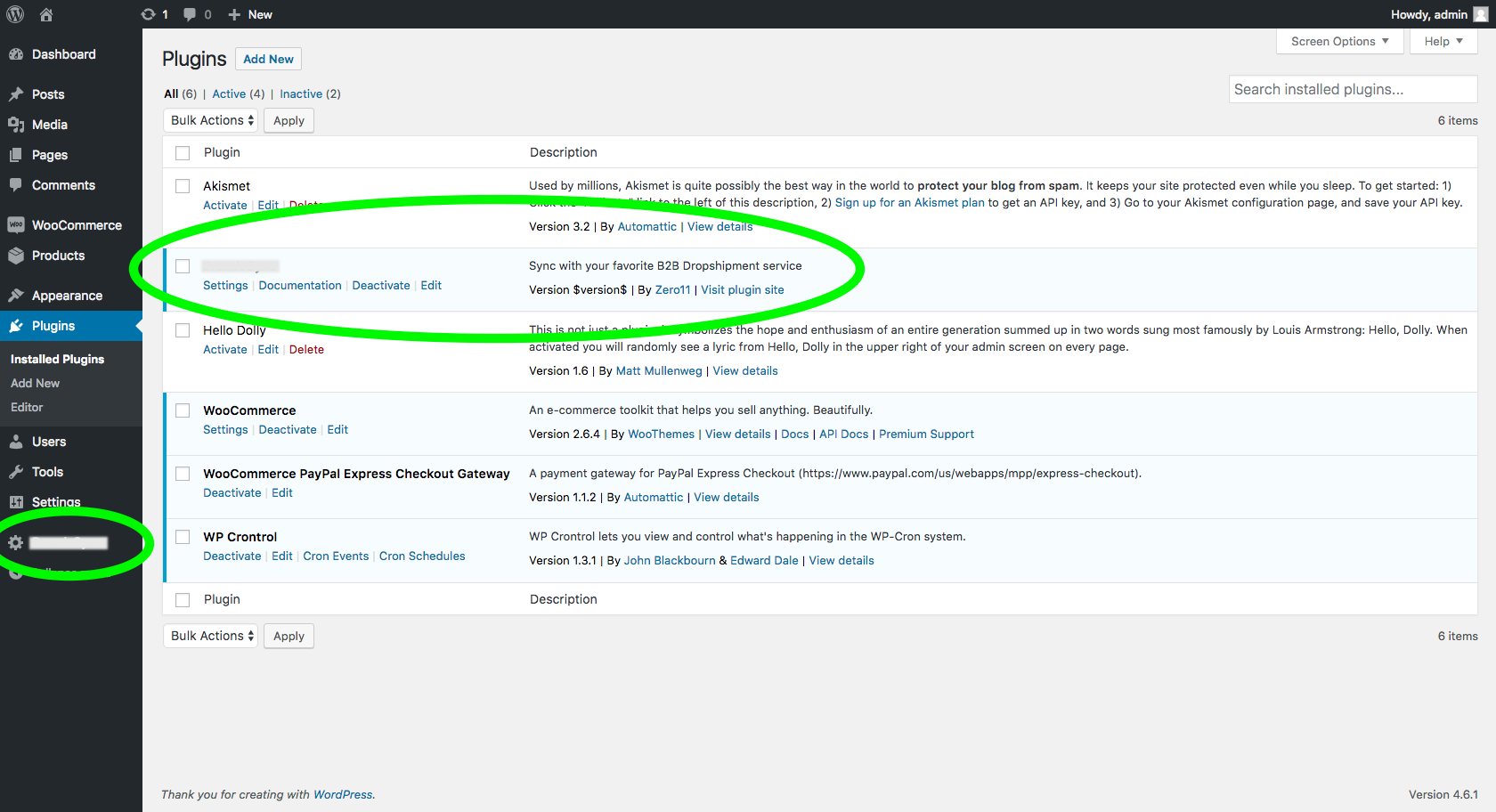
Task: Click the Posts pushpin icon
Action: point(16,94)
